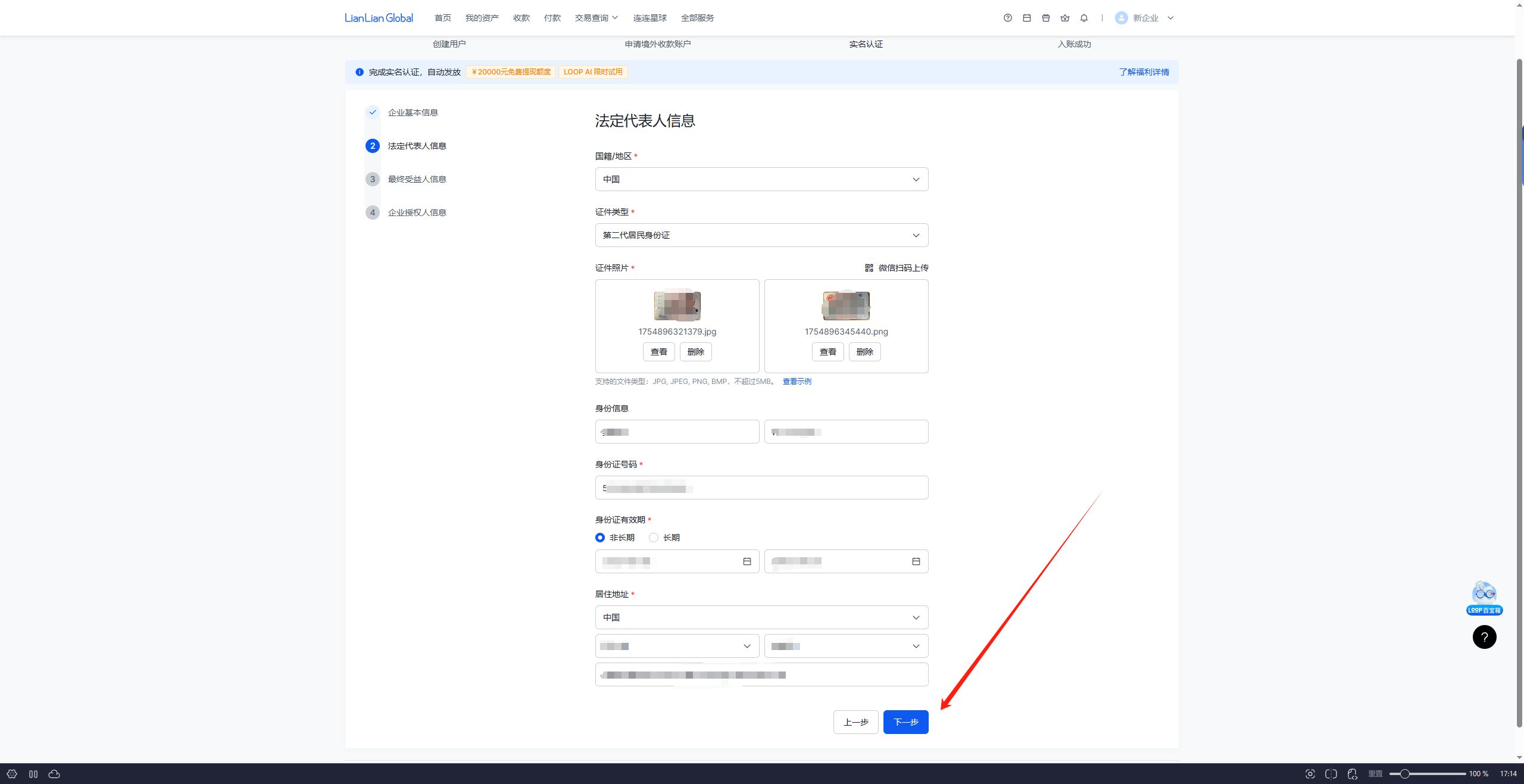Click the gift rewards icon in header
Screen dimensions: 1524x784
[x=1046, y=18]
